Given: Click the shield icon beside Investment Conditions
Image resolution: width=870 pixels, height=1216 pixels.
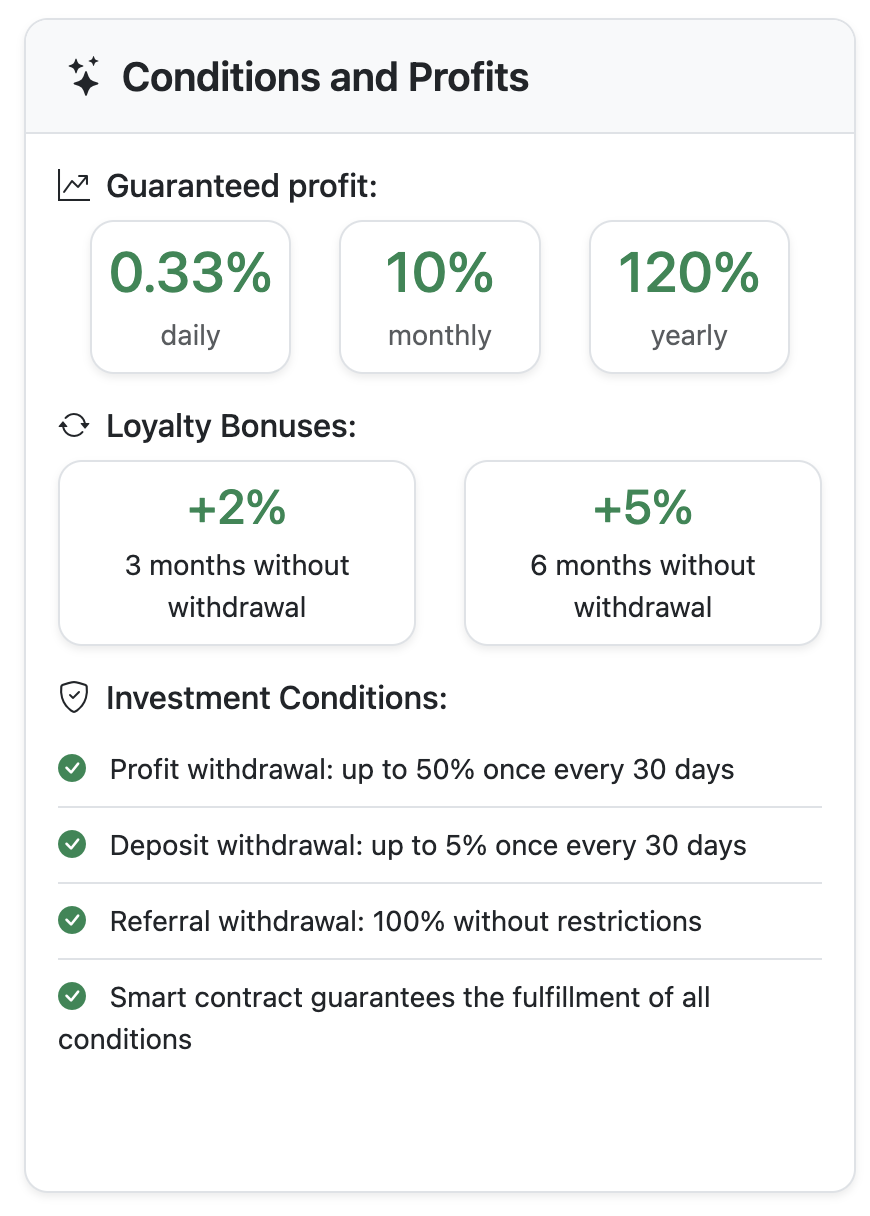Looking at the screenshot, I should [74, 697].
